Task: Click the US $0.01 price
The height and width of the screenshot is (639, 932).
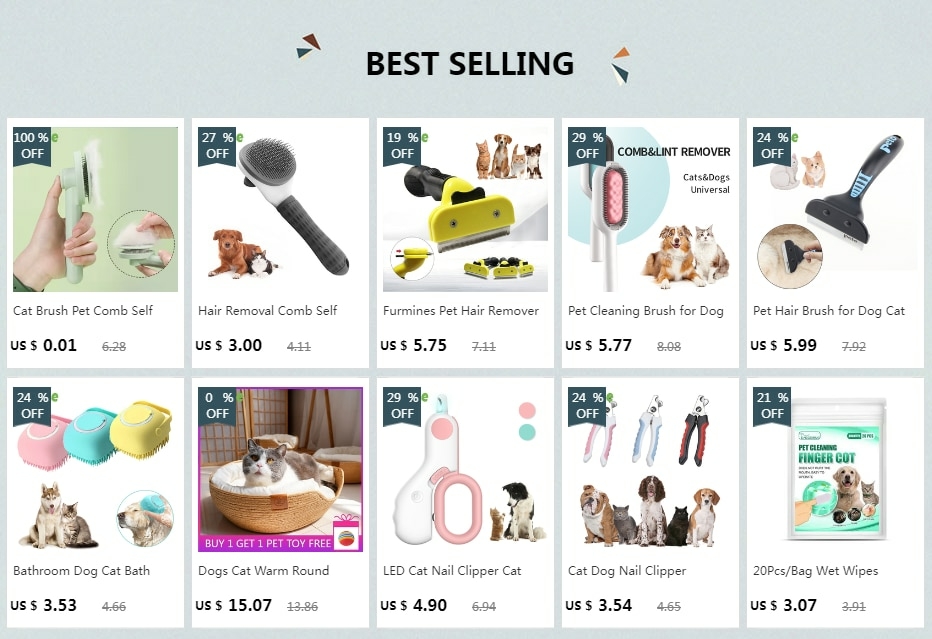Action: 43,345
